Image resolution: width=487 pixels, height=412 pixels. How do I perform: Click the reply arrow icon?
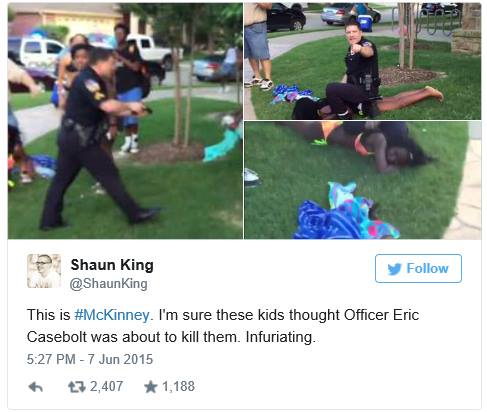click(36, 387)
